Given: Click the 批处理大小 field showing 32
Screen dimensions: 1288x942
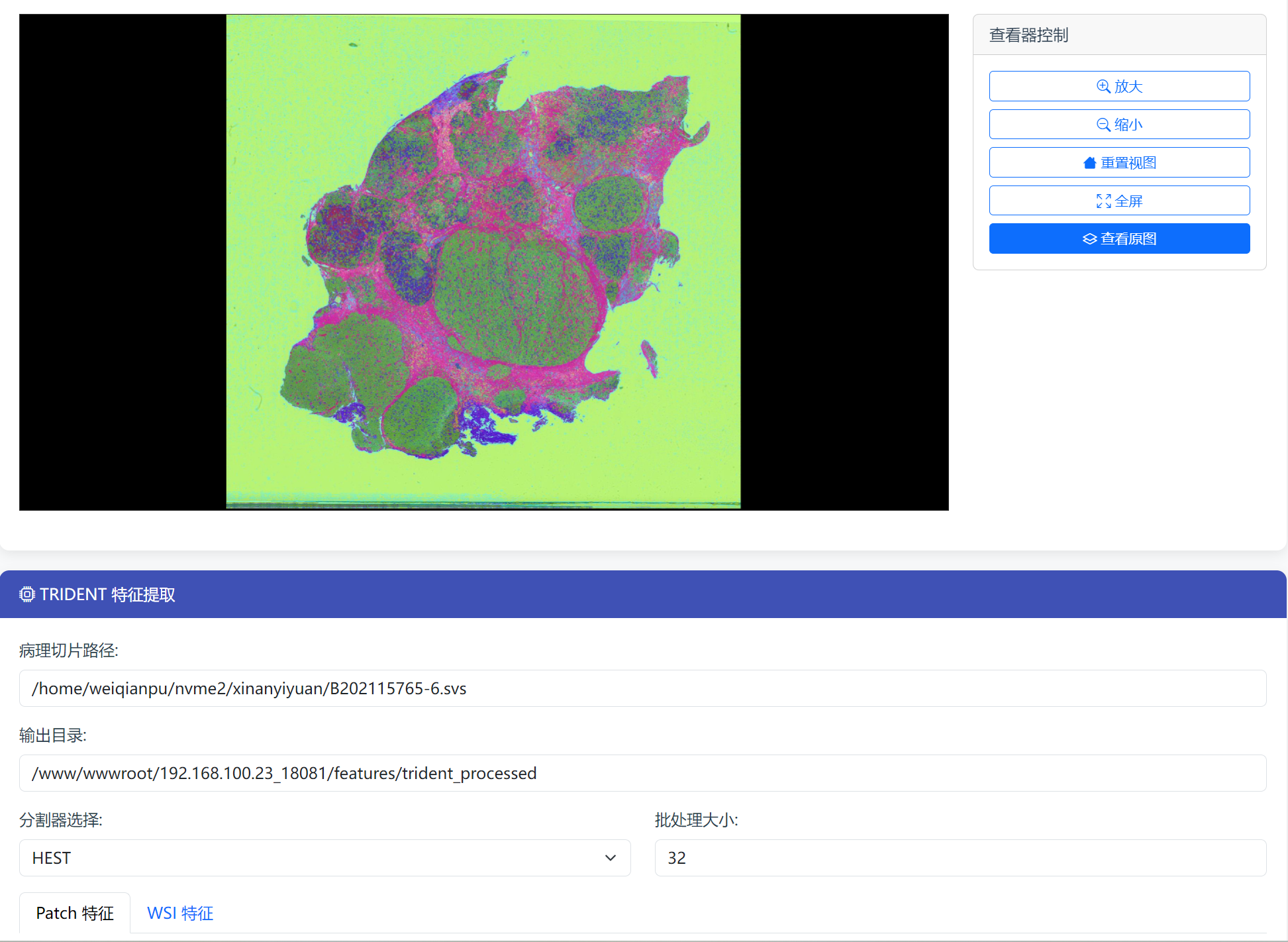Looking at the screenshot, I should click(960, 858).
